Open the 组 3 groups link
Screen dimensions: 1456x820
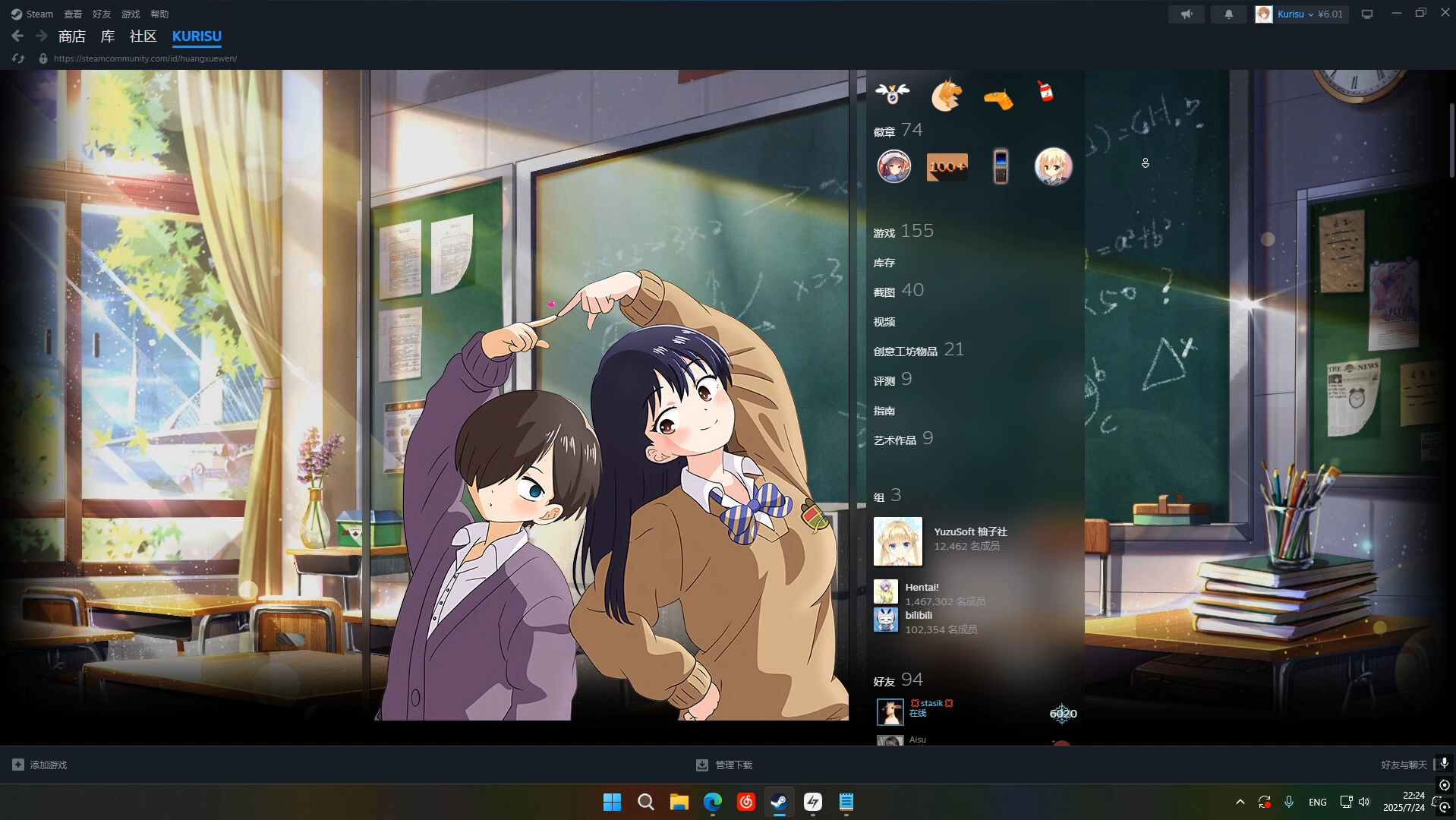click(x=887, y=496)
